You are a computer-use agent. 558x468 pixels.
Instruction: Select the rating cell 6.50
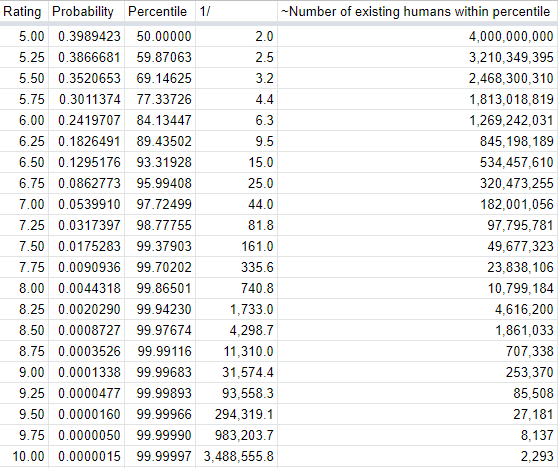(24, 162)
